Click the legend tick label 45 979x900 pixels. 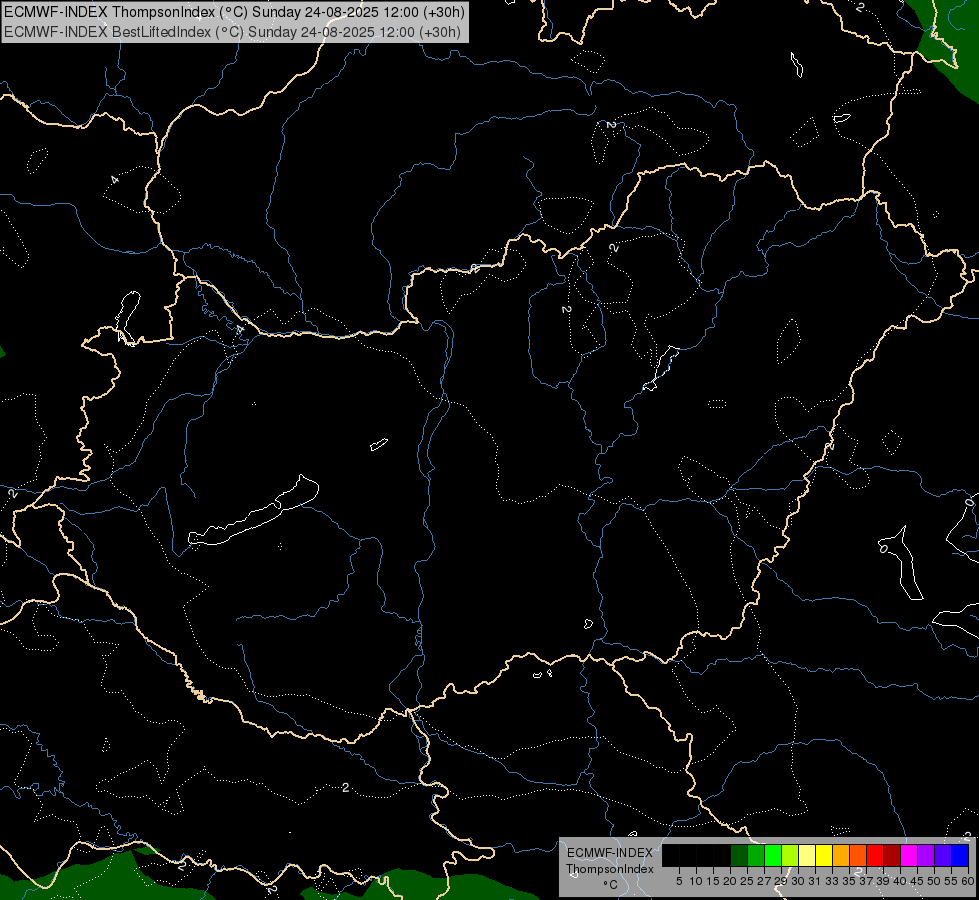917,881
